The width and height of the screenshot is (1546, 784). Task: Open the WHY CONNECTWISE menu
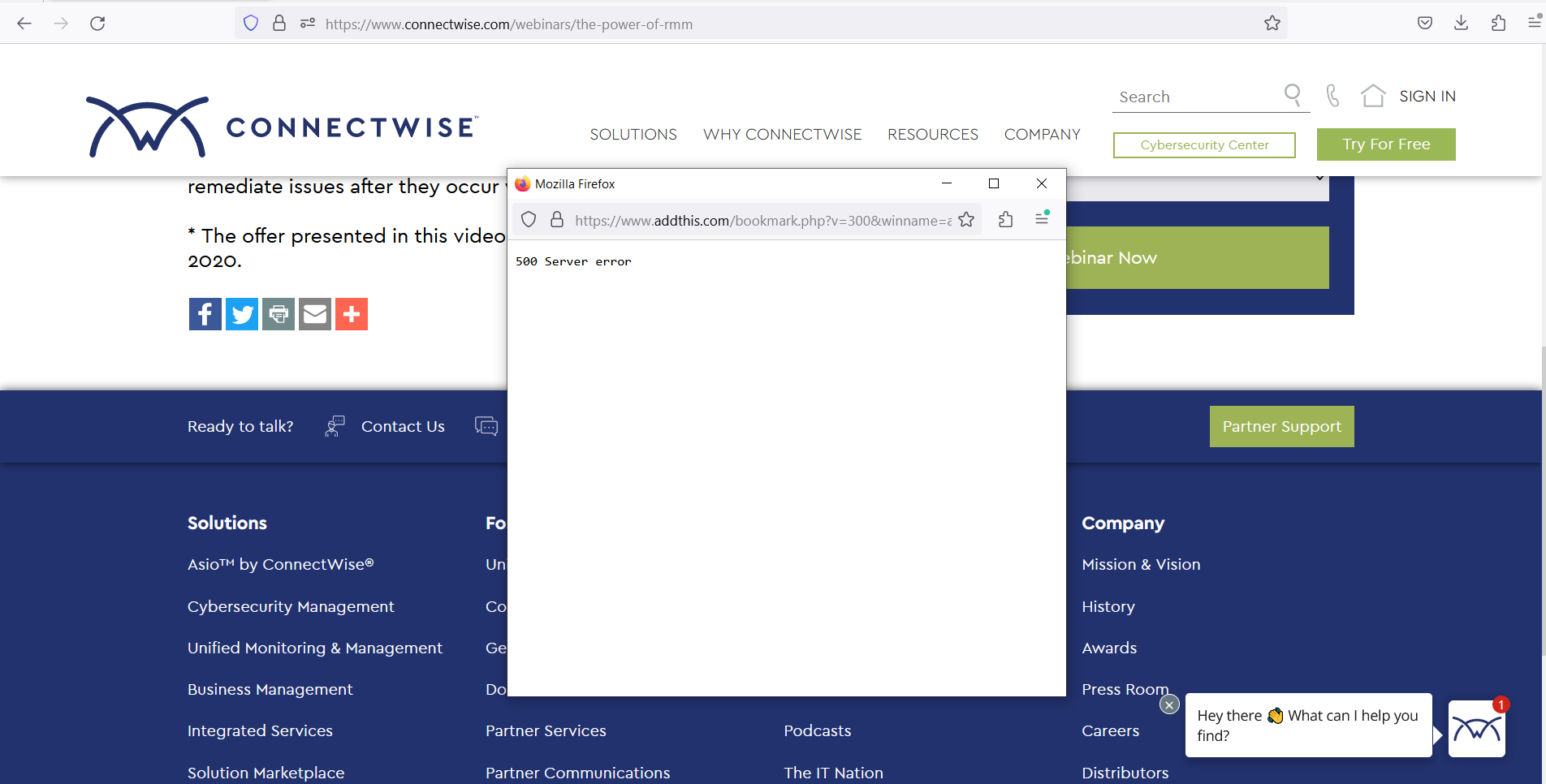pos(783,134)
